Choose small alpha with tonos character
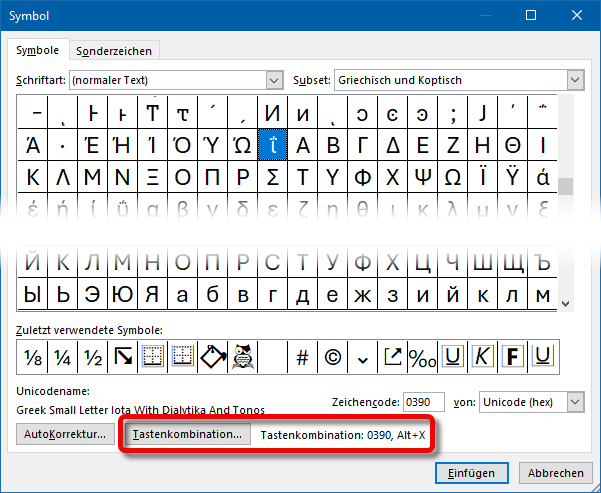Screen dimensions: 601x493 [543, 177]
